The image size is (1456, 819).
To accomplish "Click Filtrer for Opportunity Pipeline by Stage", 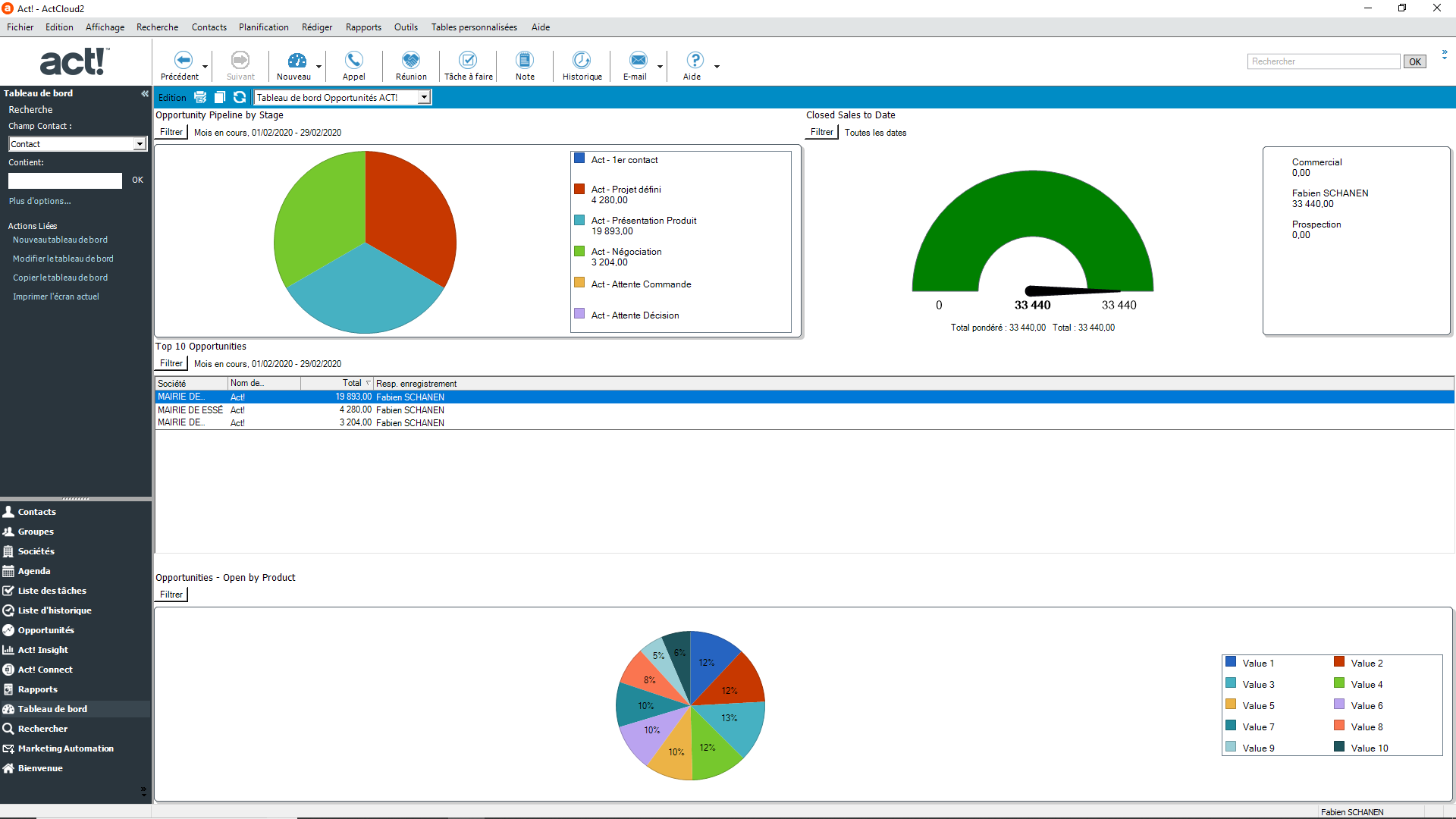I will (x=171, y=132).
